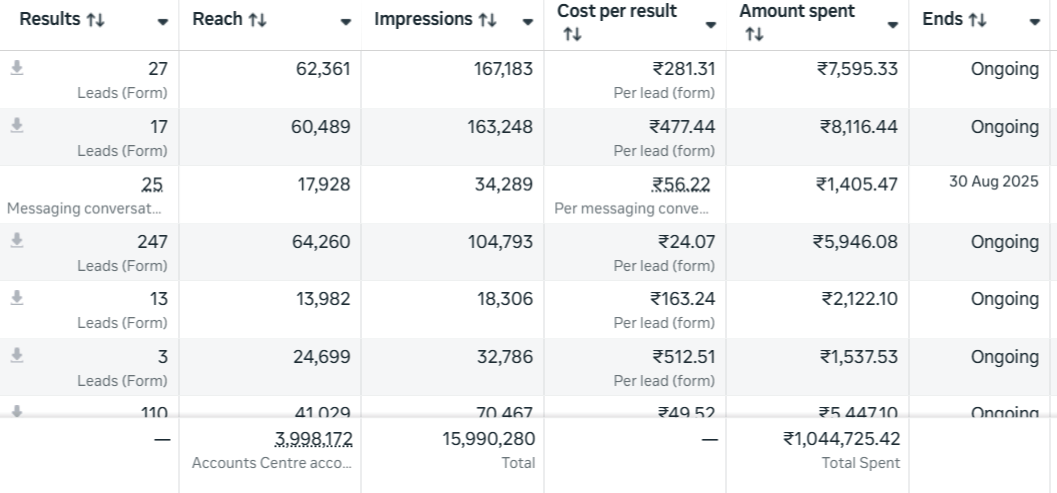Download leads for the 13 results row
Image resolution: width=1057 pixels, height=493 pixels.
17,298
